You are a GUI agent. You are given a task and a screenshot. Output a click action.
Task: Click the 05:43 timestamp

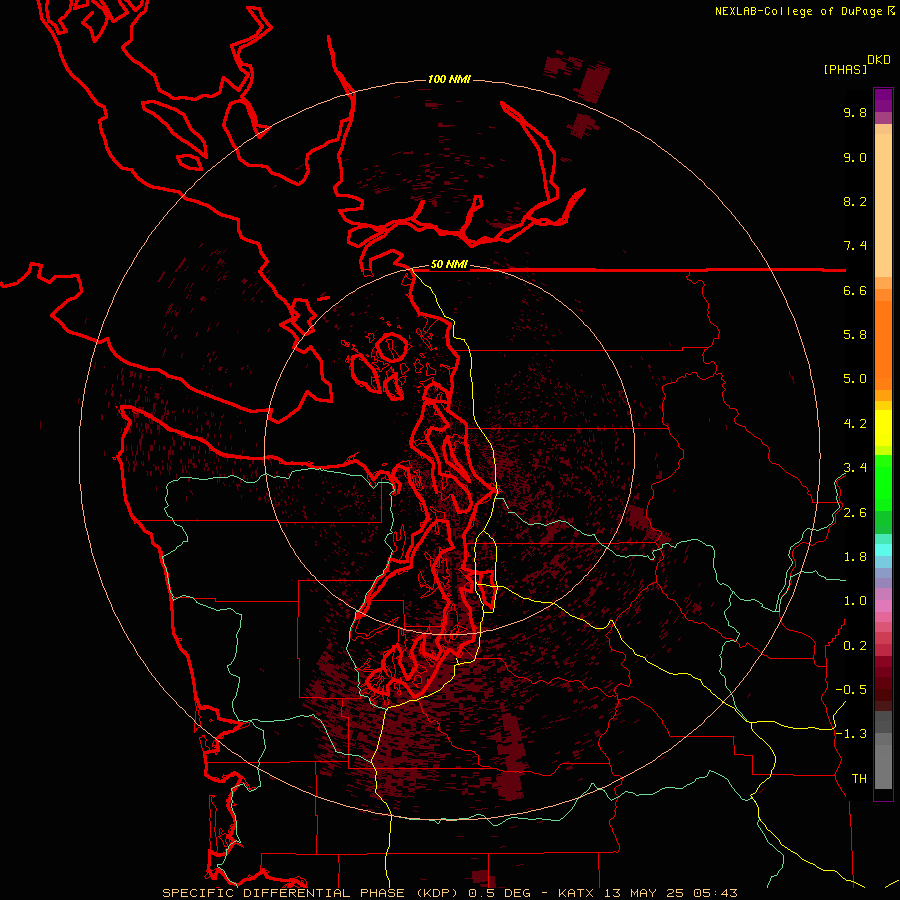coord(715,893)
